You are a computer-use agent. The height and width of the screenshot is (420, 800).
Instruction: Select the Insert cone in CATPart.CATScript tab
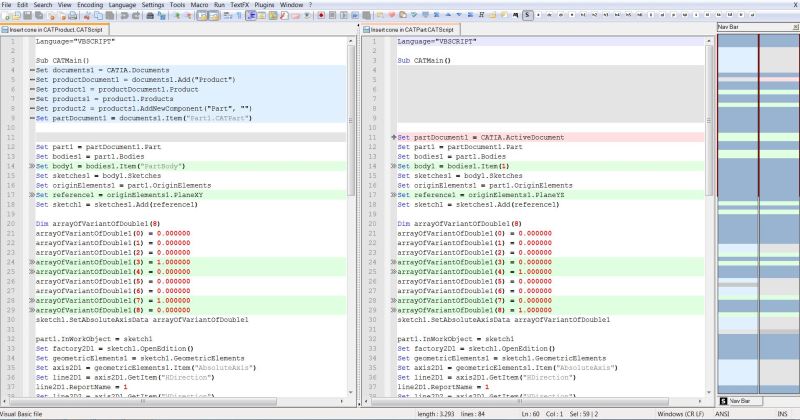[411, 30]
